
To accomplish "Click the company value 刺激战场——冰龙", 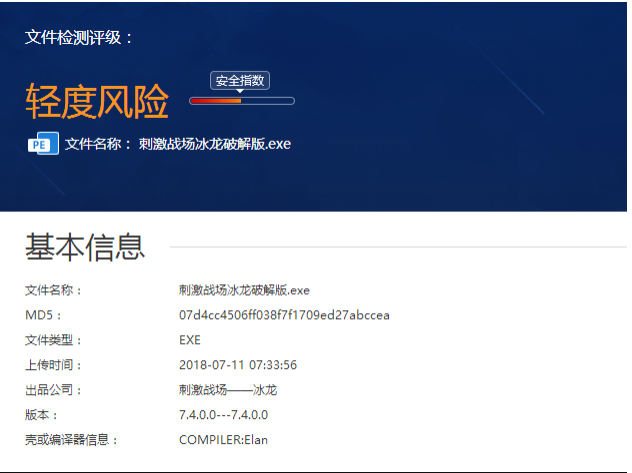I will click(228, 390).
